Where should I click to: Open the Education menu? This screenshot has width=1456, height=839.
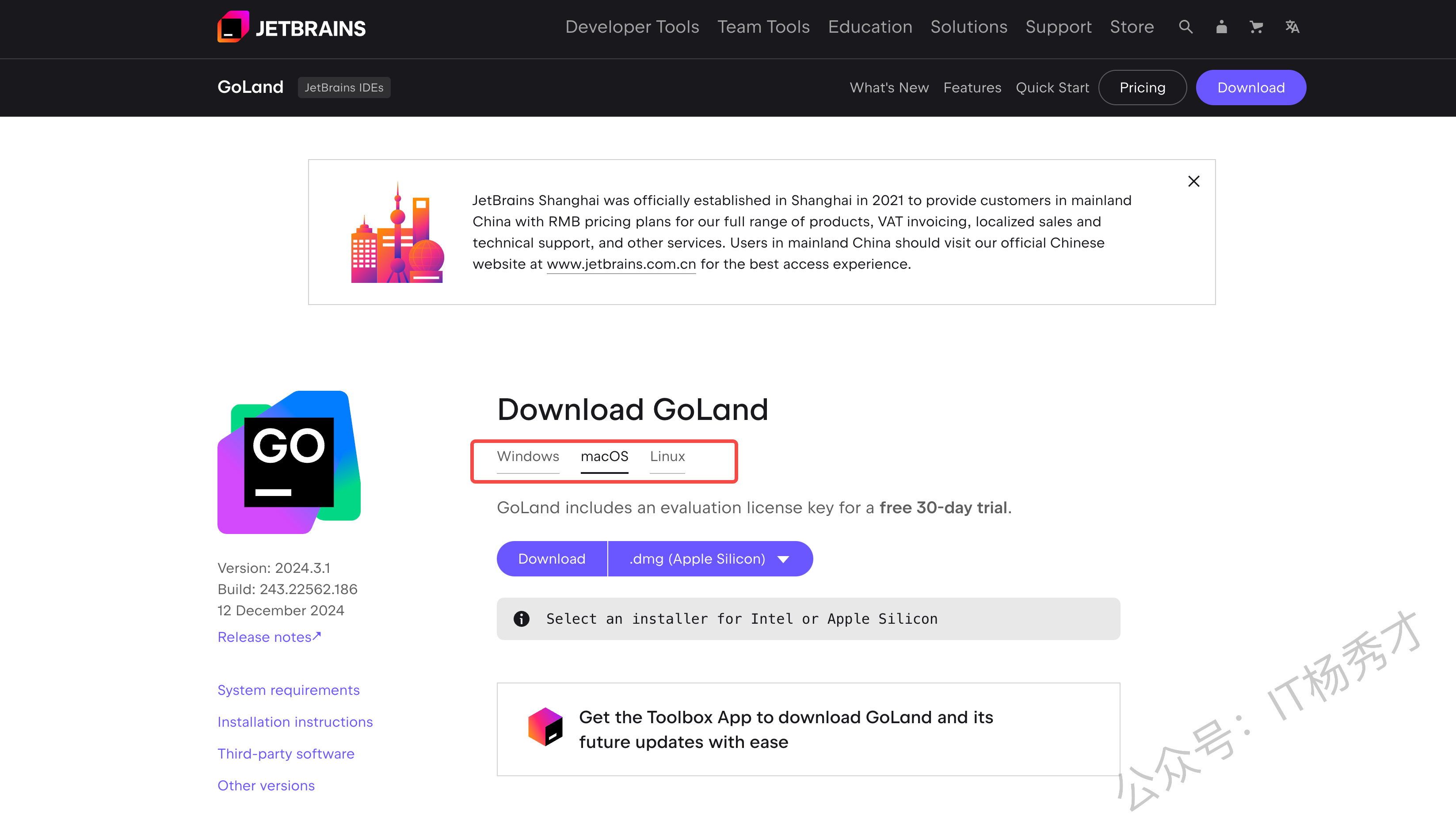tap(870, 27)
